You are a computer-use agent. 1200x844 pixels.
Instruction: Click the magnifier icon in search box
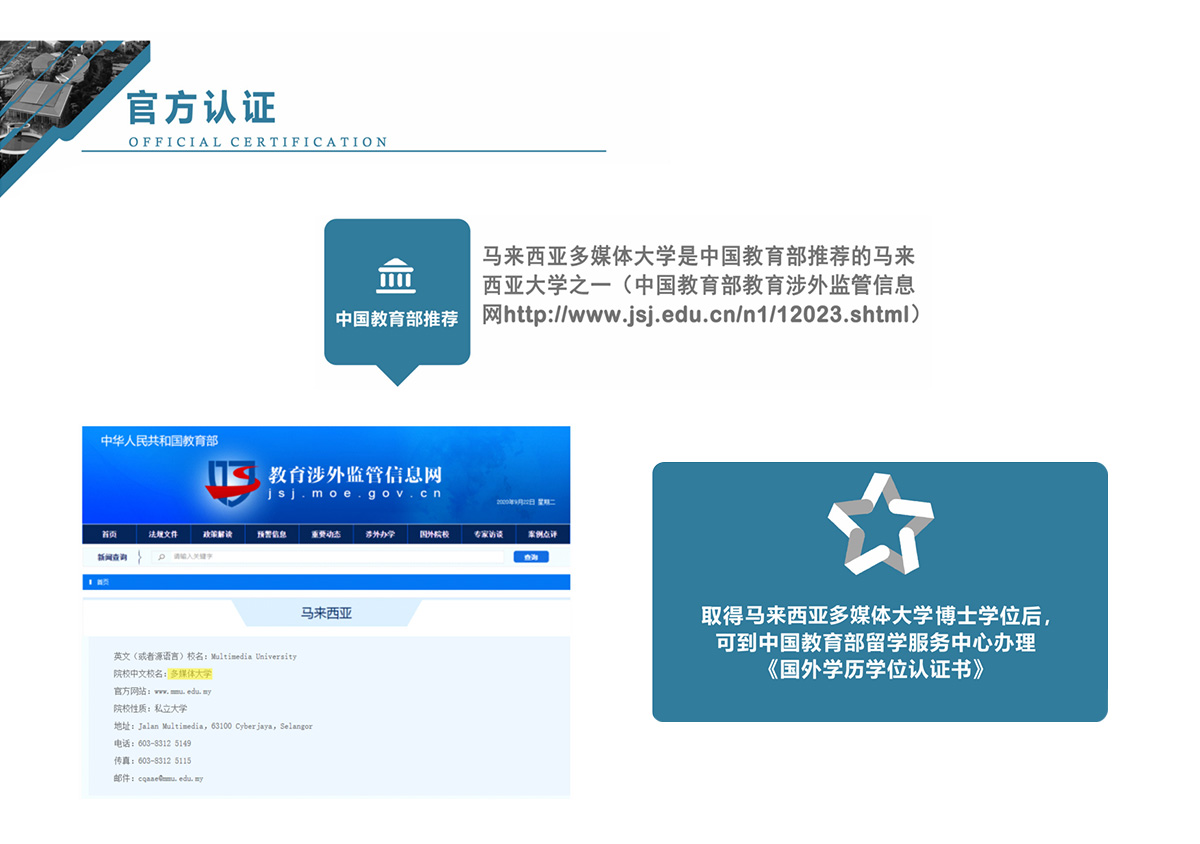(x=162, y=557)
